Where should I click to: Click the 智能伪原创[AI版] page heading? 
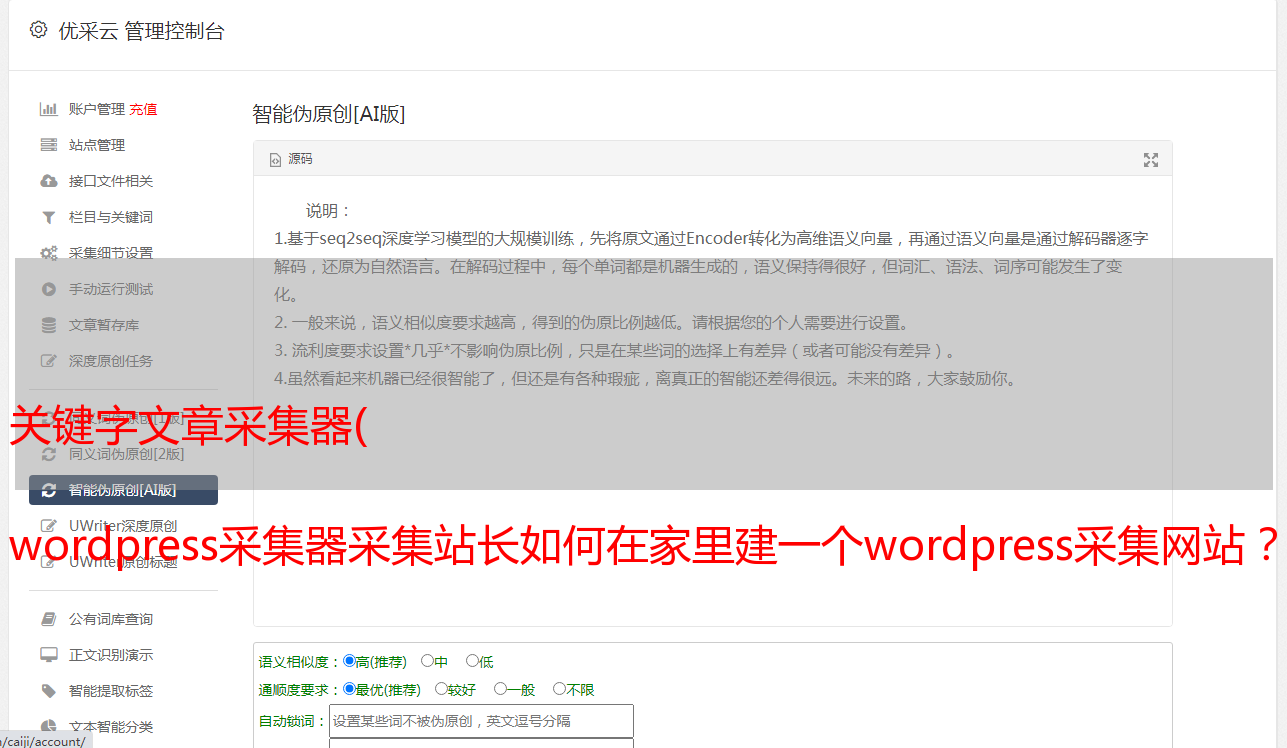(x=329, y=114)
